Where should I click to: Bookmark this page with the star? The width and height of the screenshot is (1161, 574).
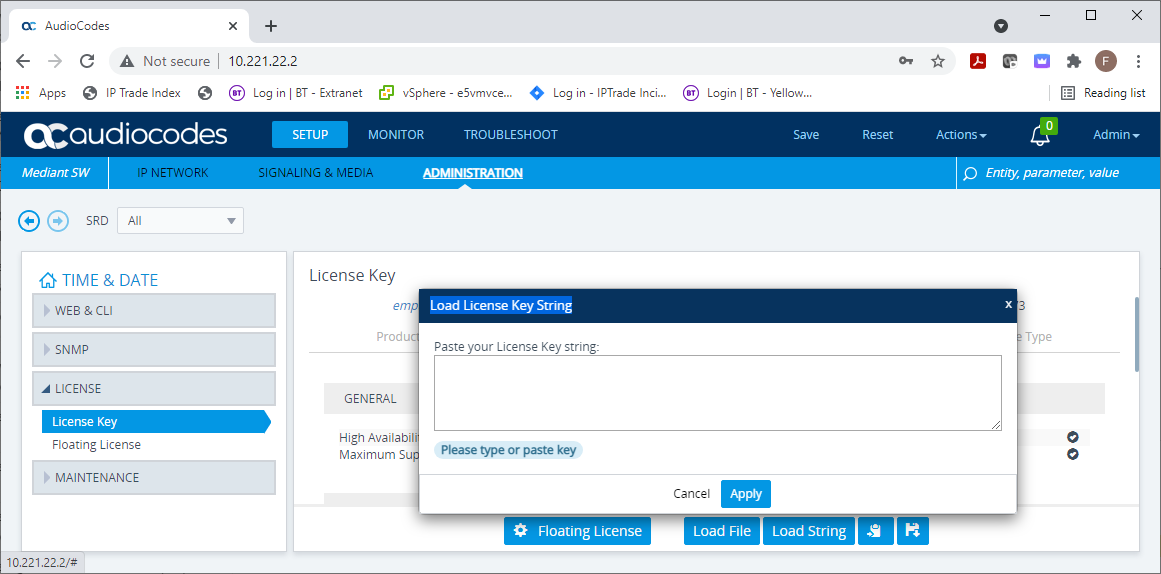pyautogui.click(x=937, y=61)
